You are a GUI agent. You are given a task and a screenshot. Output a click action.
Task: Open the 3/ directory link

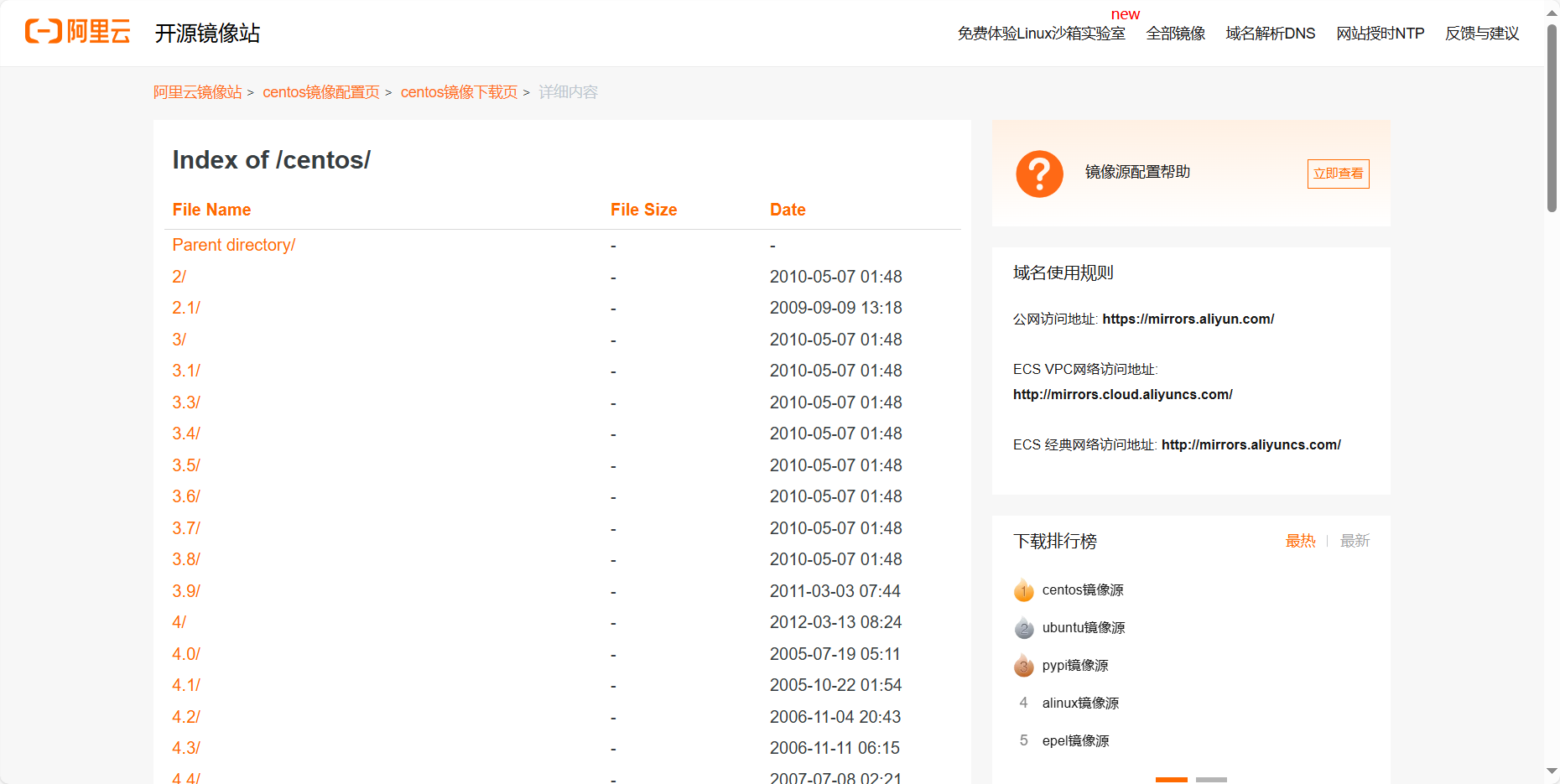pos(179,340)
